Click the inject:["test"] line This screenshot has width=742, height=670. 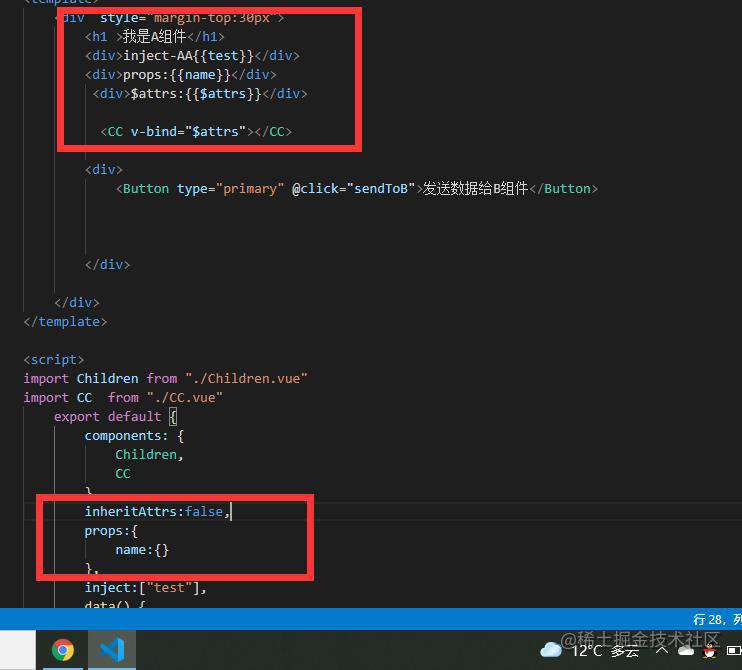pyautogui.click(x=146, y=588)
